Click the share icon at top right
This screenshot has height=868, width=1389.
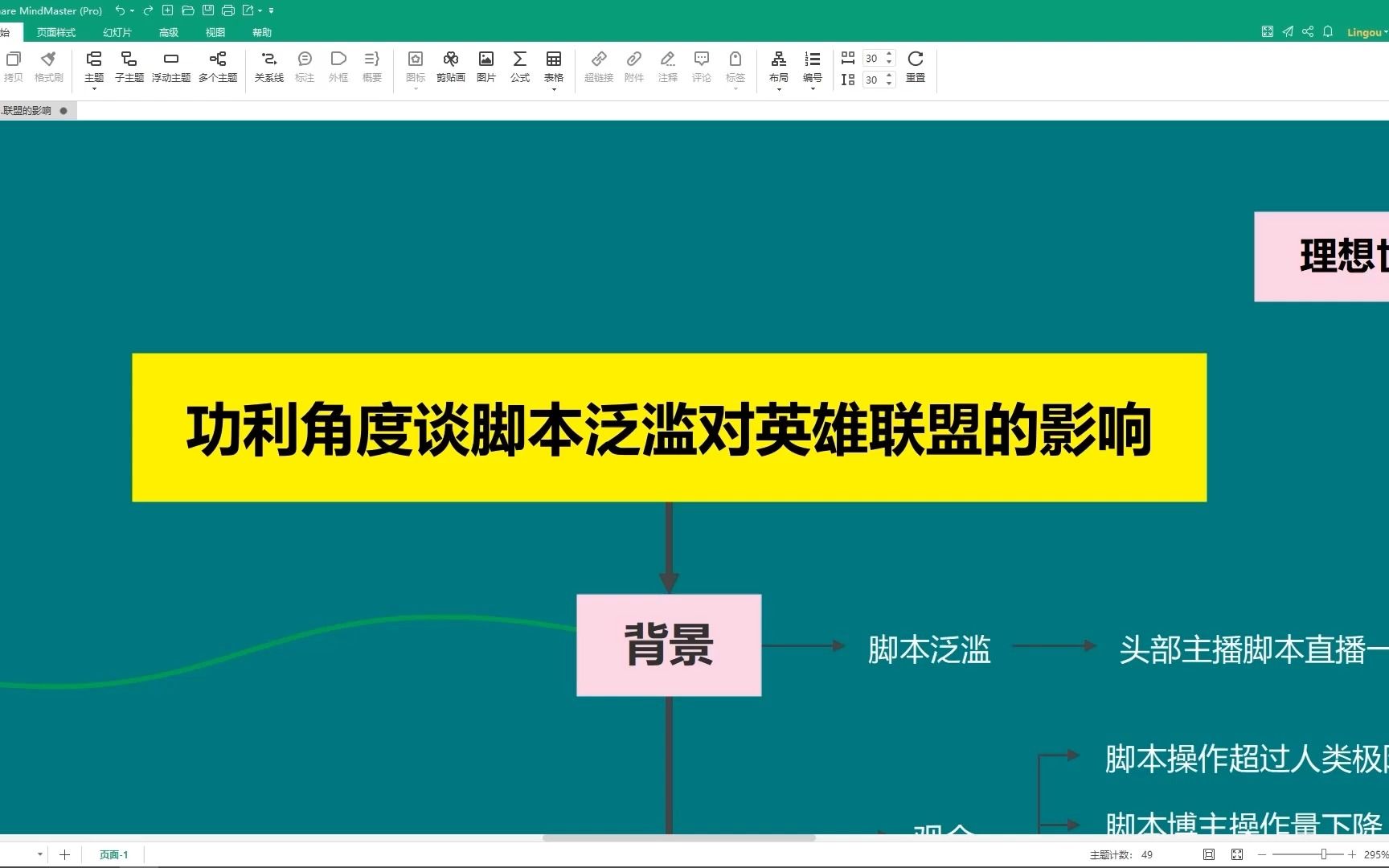1308,31
